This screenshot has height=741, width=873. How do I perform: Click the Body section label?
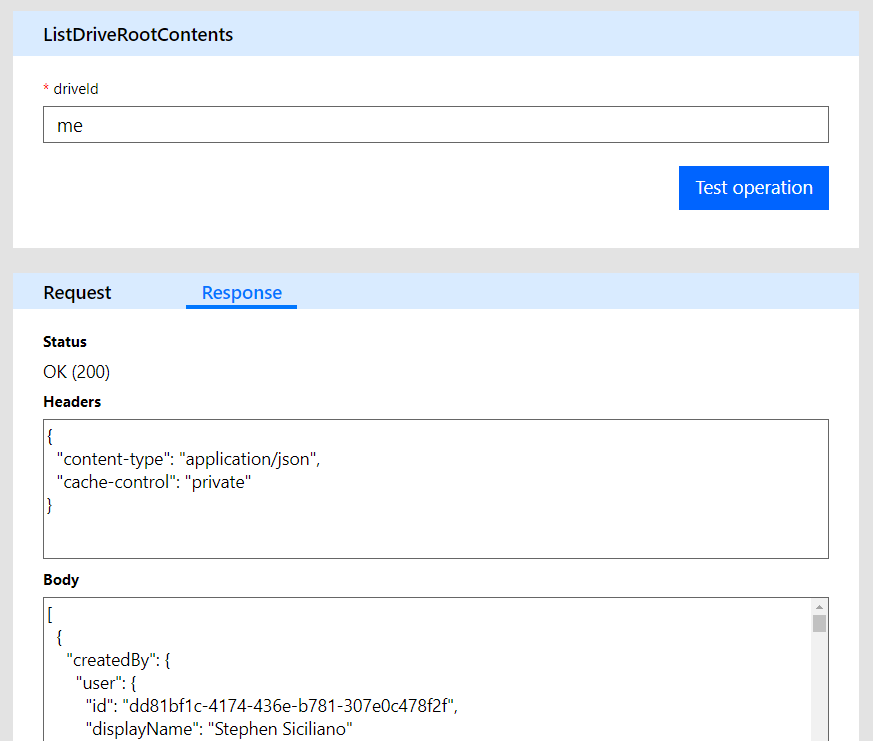(x=61, y=580)
